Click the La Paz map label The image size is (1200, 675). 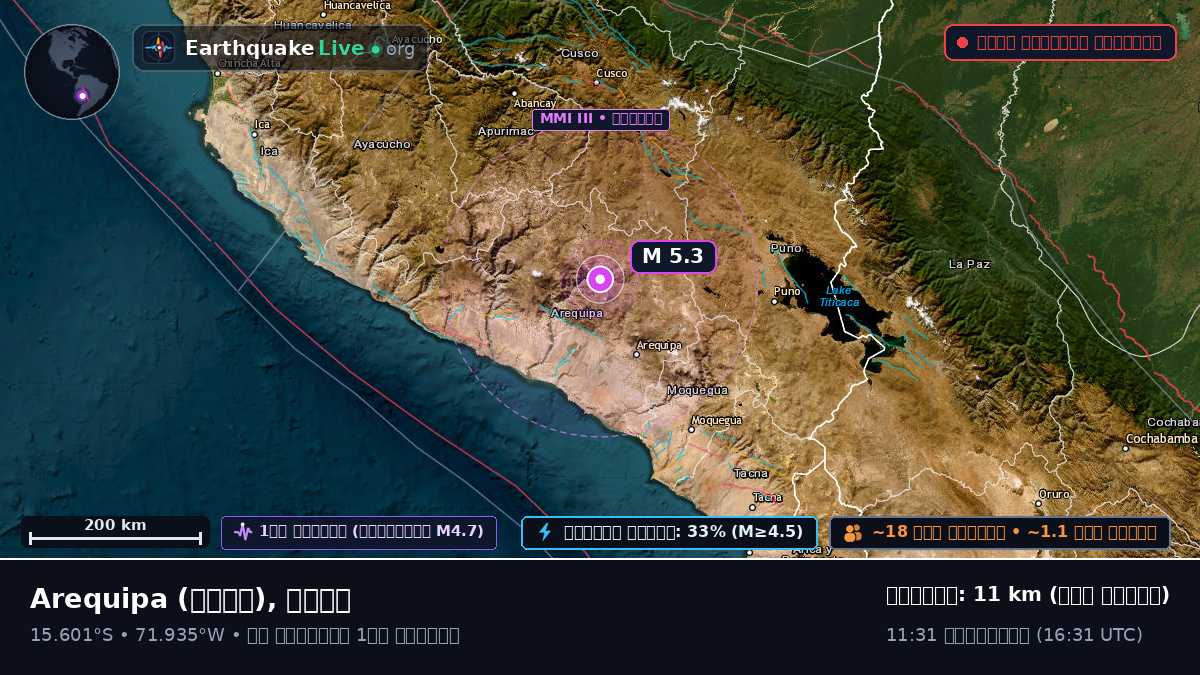coord(969,264)
